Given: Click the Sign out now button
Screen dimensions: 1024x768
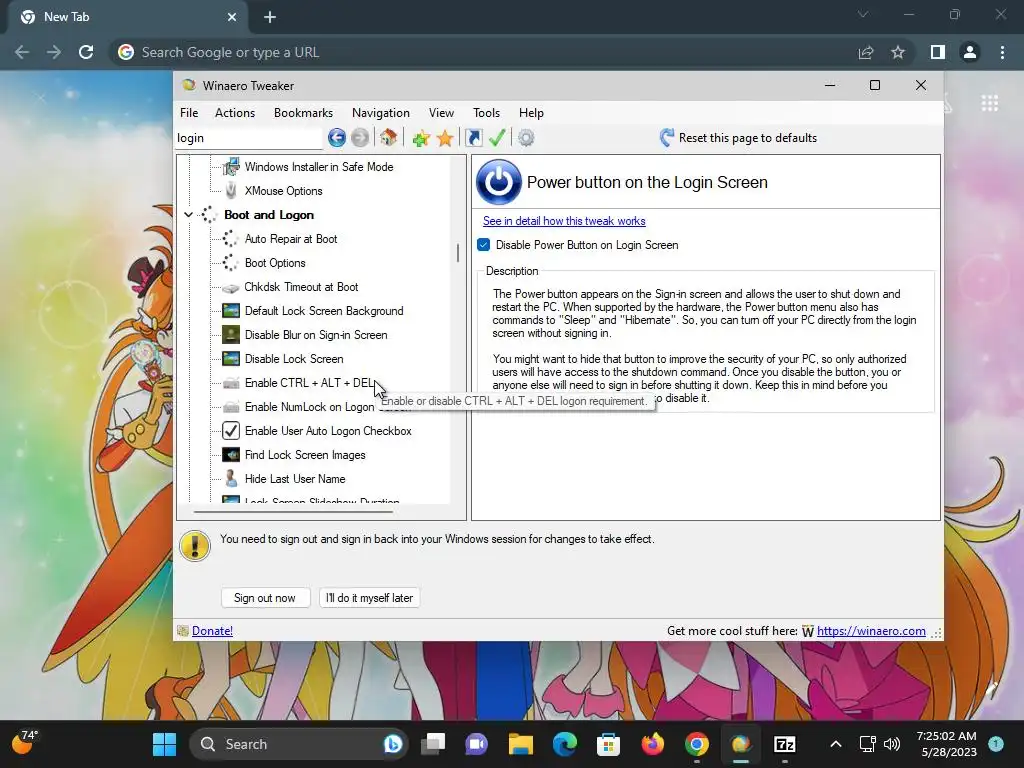Looking at the screenshot, I should (265, 598).
